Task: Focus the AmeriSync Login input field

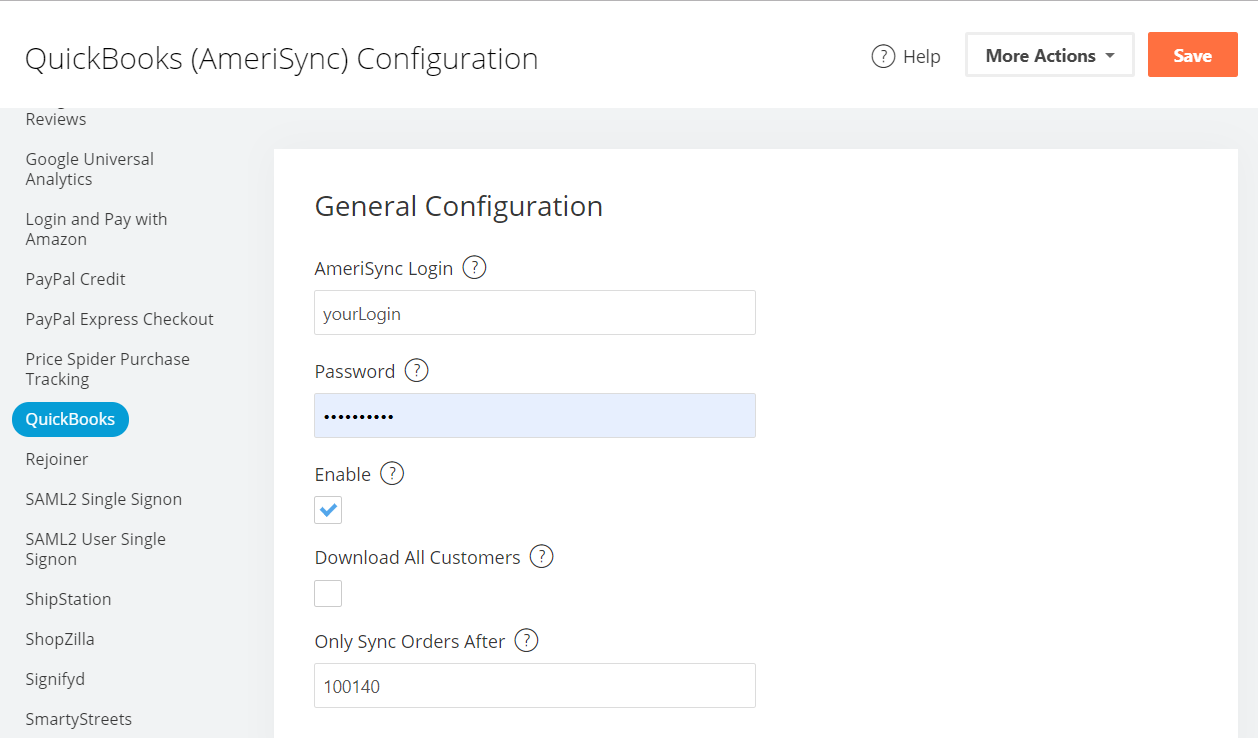Action: [535, 313]
